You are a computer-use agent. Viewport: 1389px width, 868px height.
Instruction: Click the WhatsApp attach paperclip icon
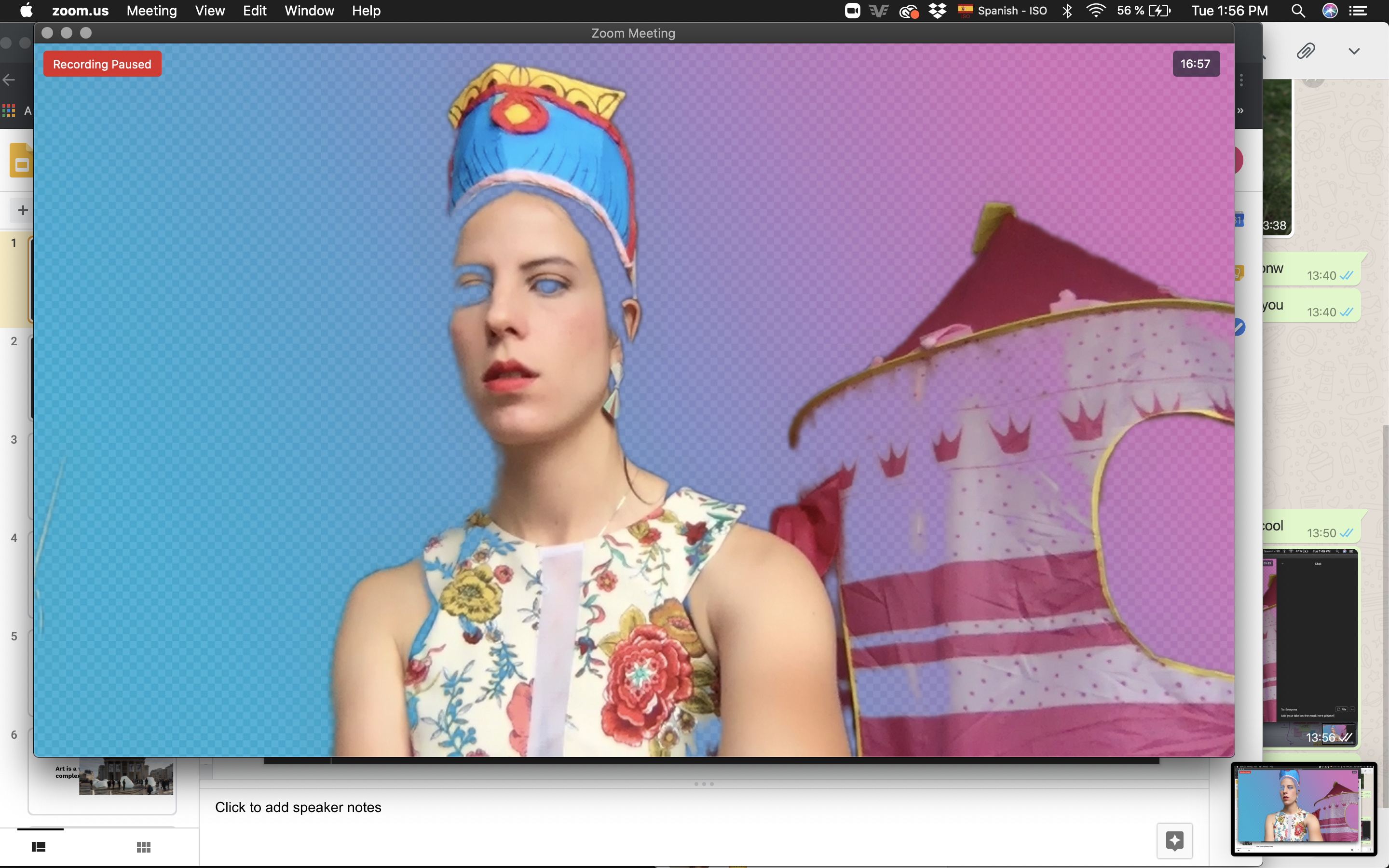1305,51
